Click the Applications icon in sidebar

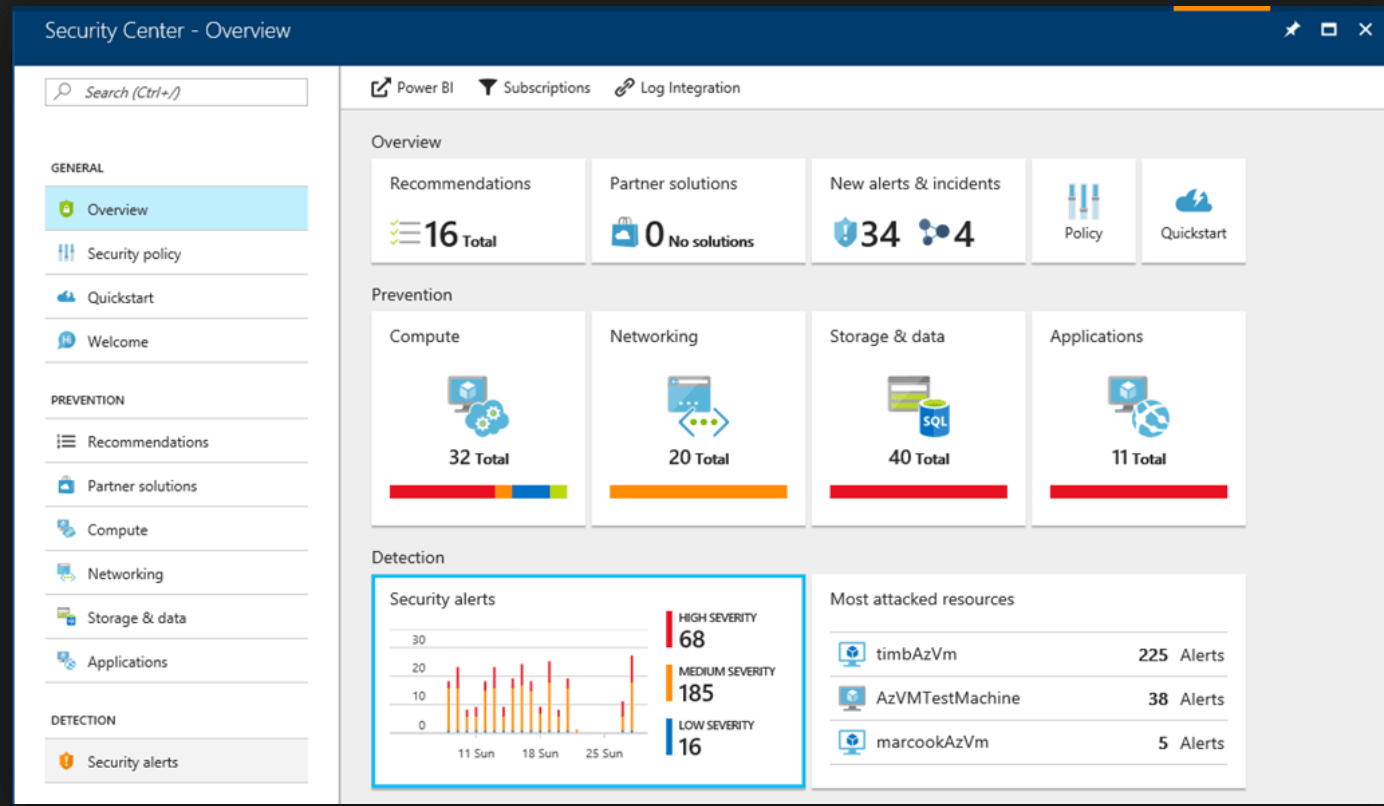click(x=67, y=661)
